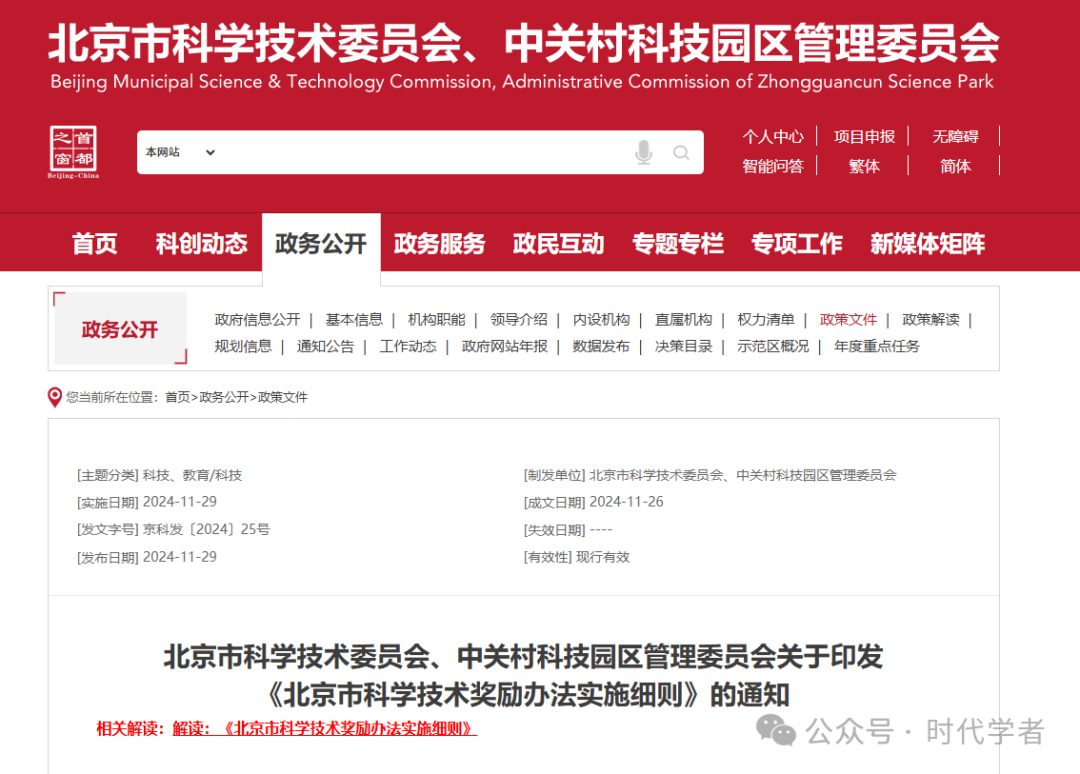Click the 主题分类 value 科技、教育/科技

pyautogui.click(x=192, y=475)
